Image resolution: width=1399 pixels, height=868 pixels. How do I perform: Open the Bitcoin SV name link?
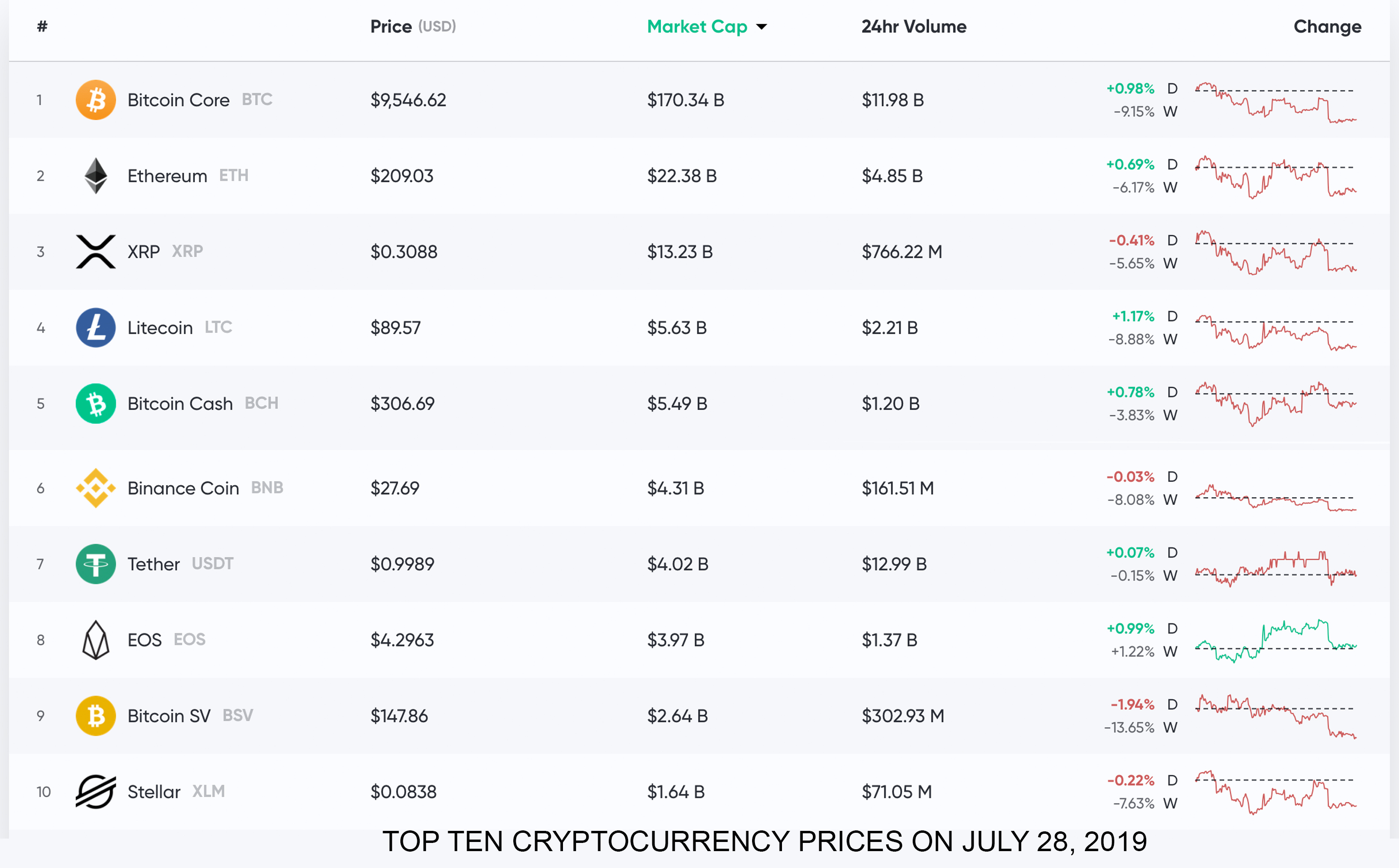(169, 716)
